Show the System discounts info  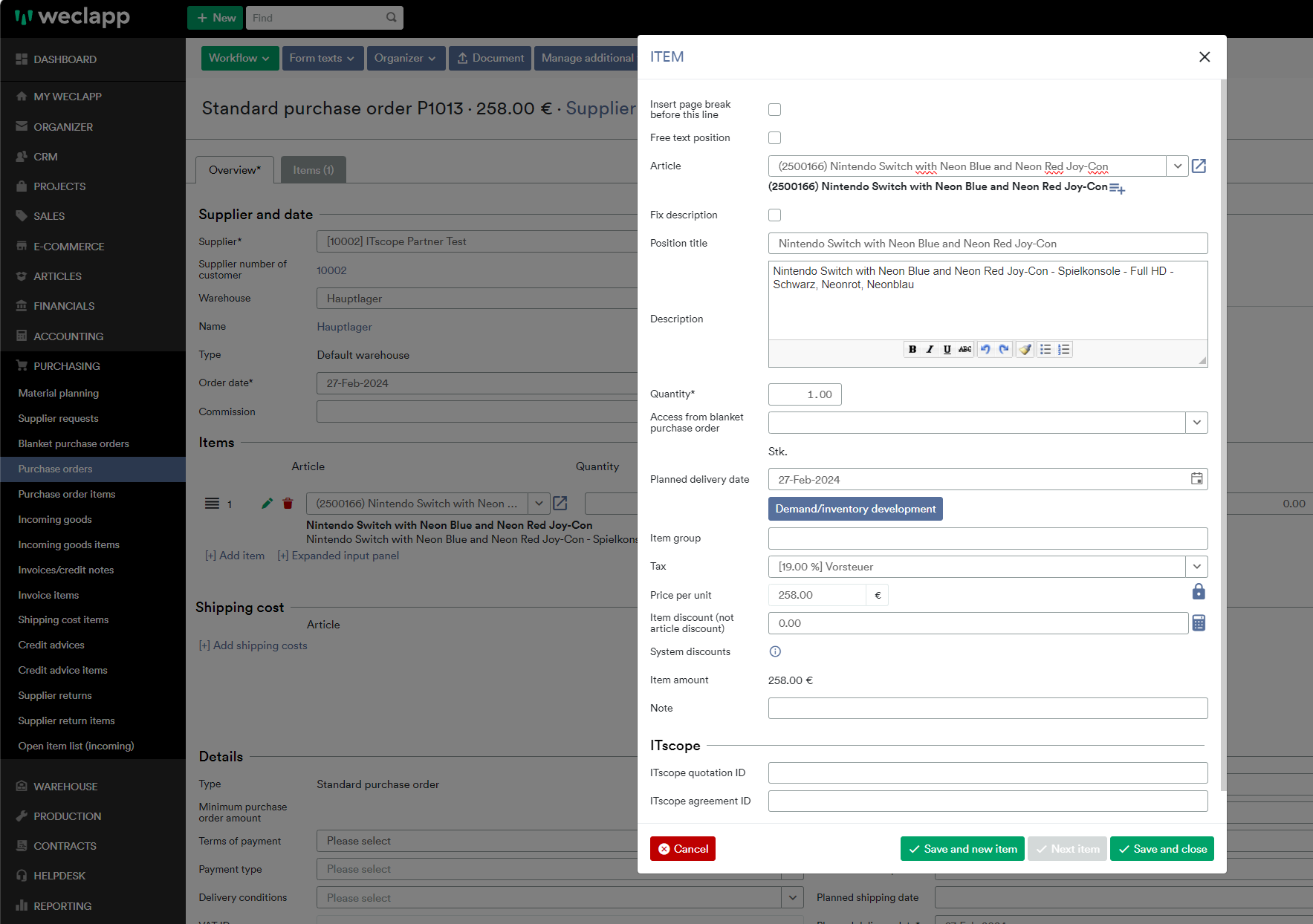point(775,651)
